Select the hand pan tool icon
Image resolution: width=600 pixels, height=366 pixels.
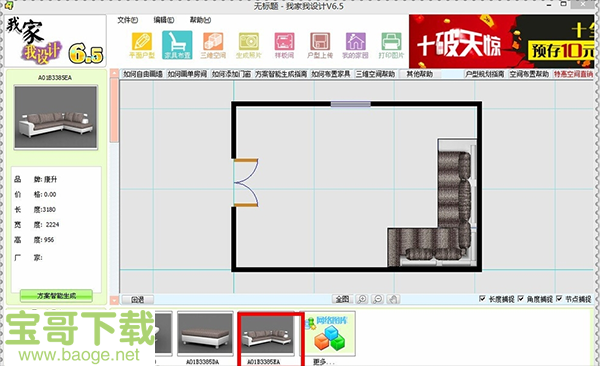click(x=393, y=299)
